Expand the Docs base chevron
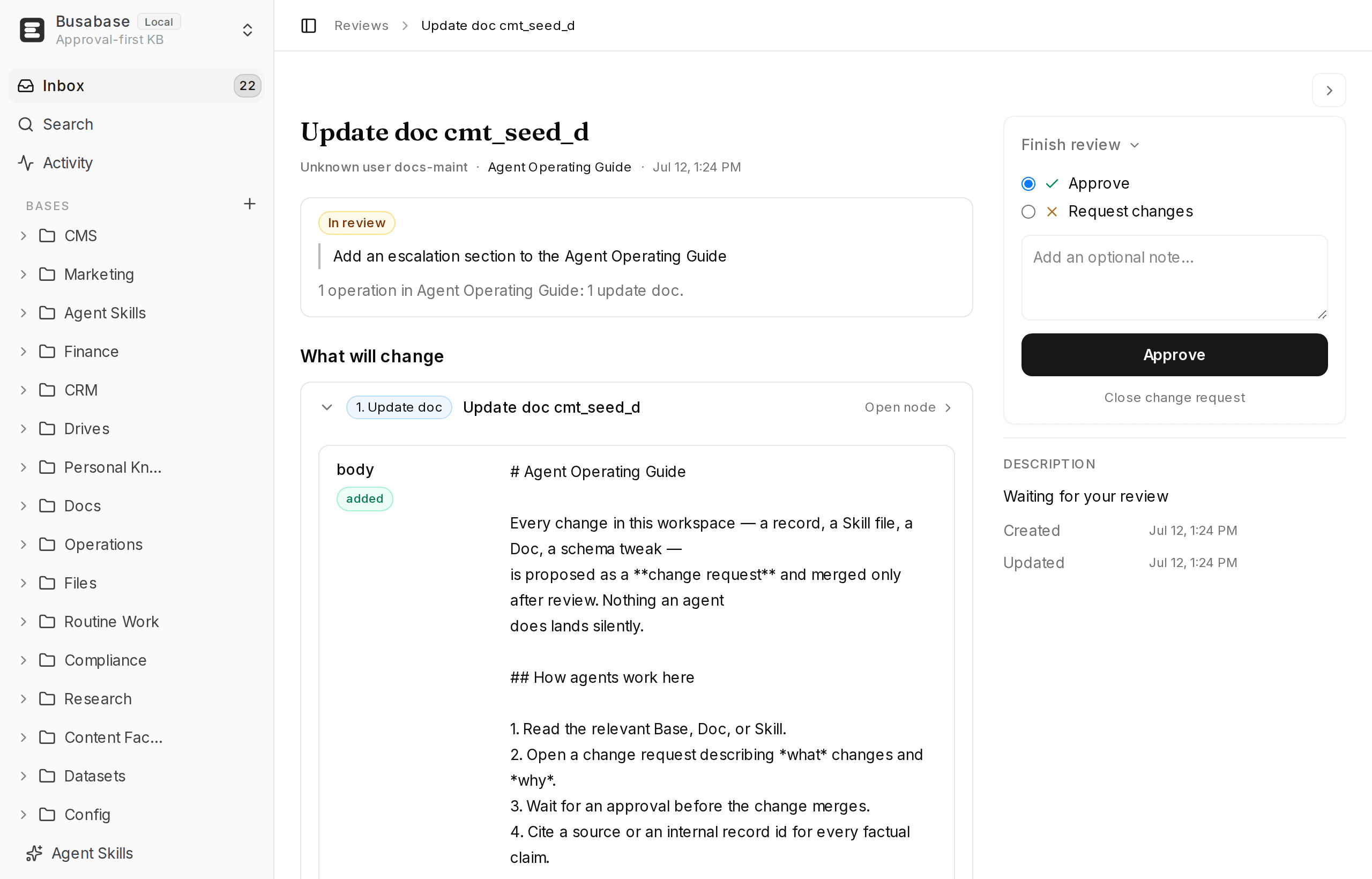Screen dimensions: 1372x879 click(24, 506)
